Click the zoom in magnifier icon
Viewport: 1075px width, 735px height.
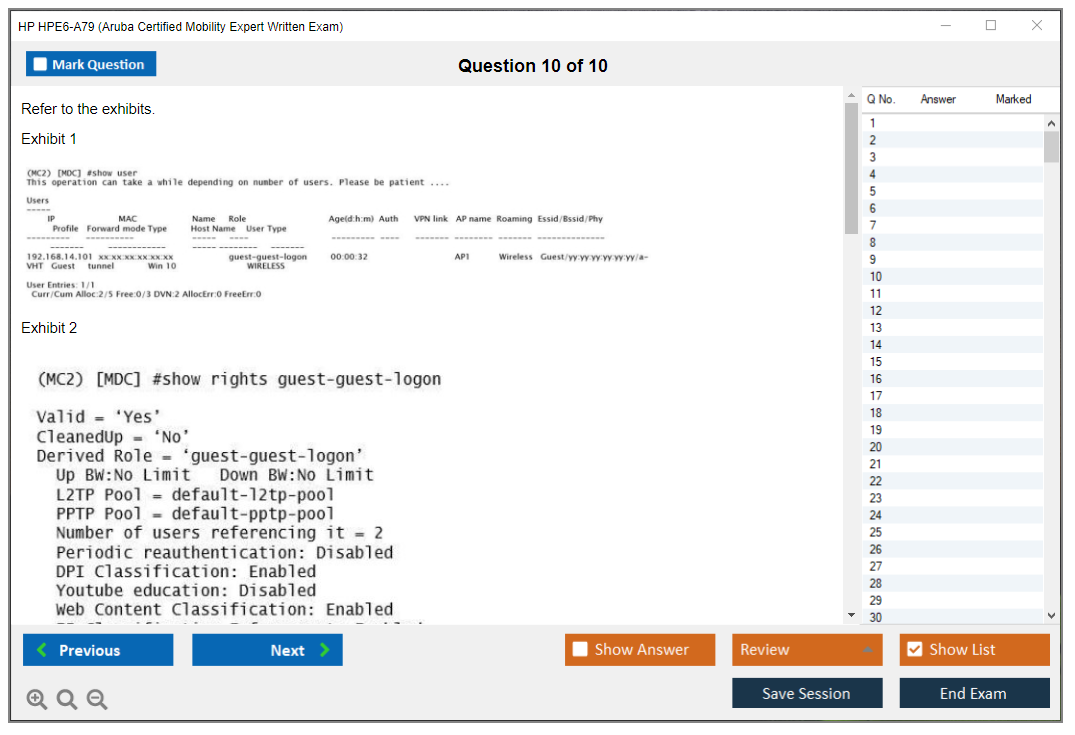[x=37, y=700]
